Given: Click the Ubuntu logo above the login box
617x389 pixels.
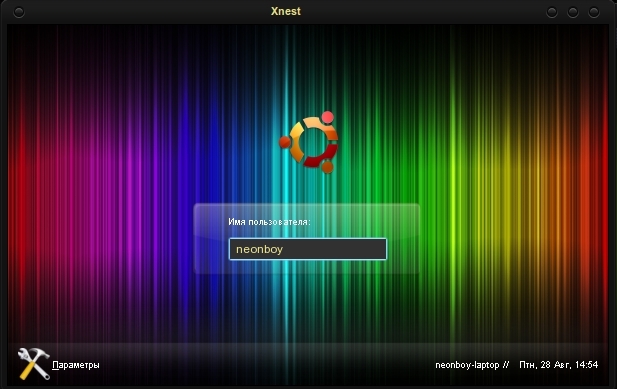Looking at the screenshot, I should point(309,142).
